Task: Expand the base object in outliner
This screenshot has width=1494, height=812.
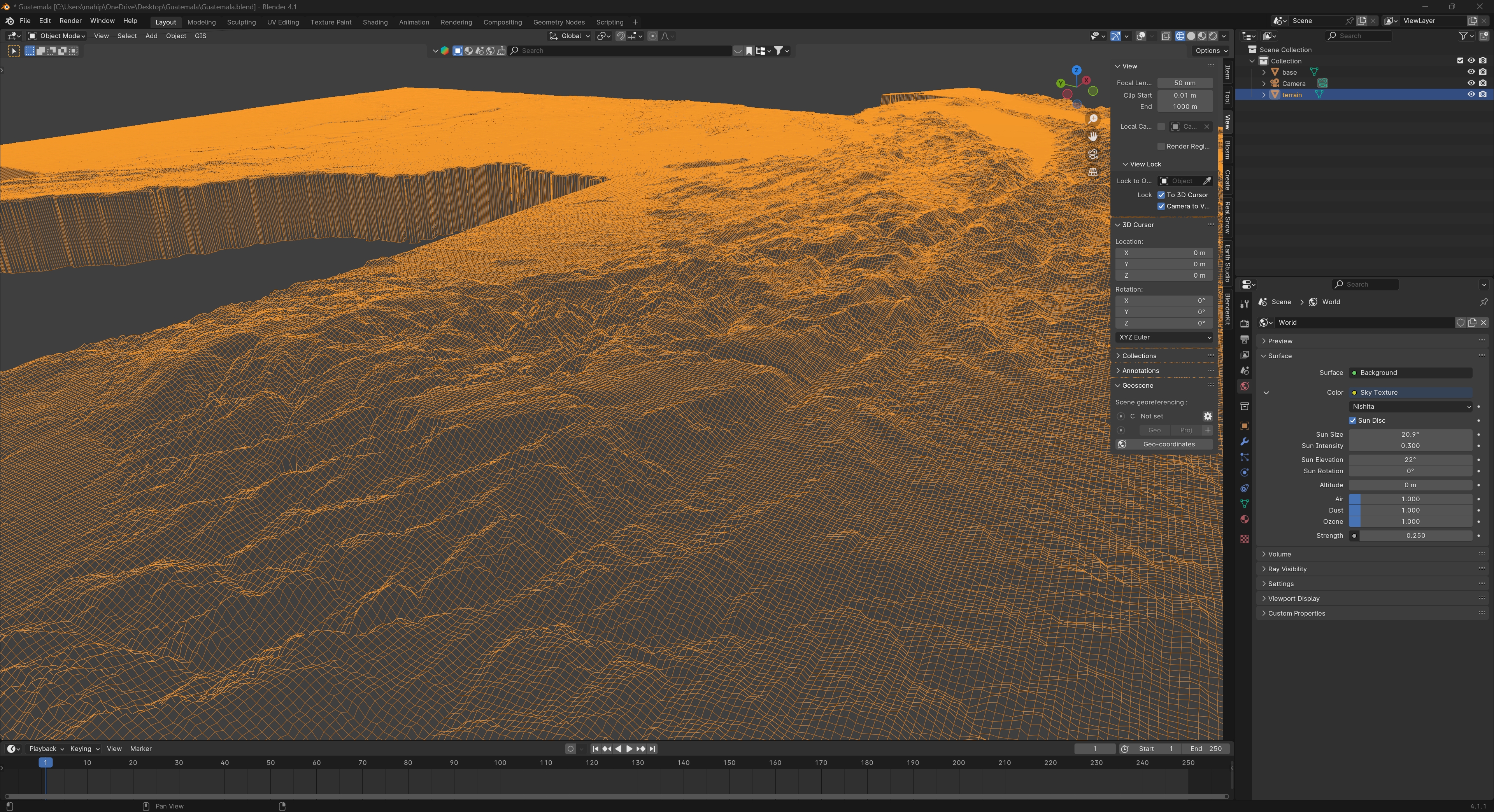Action: point(1264,72)
